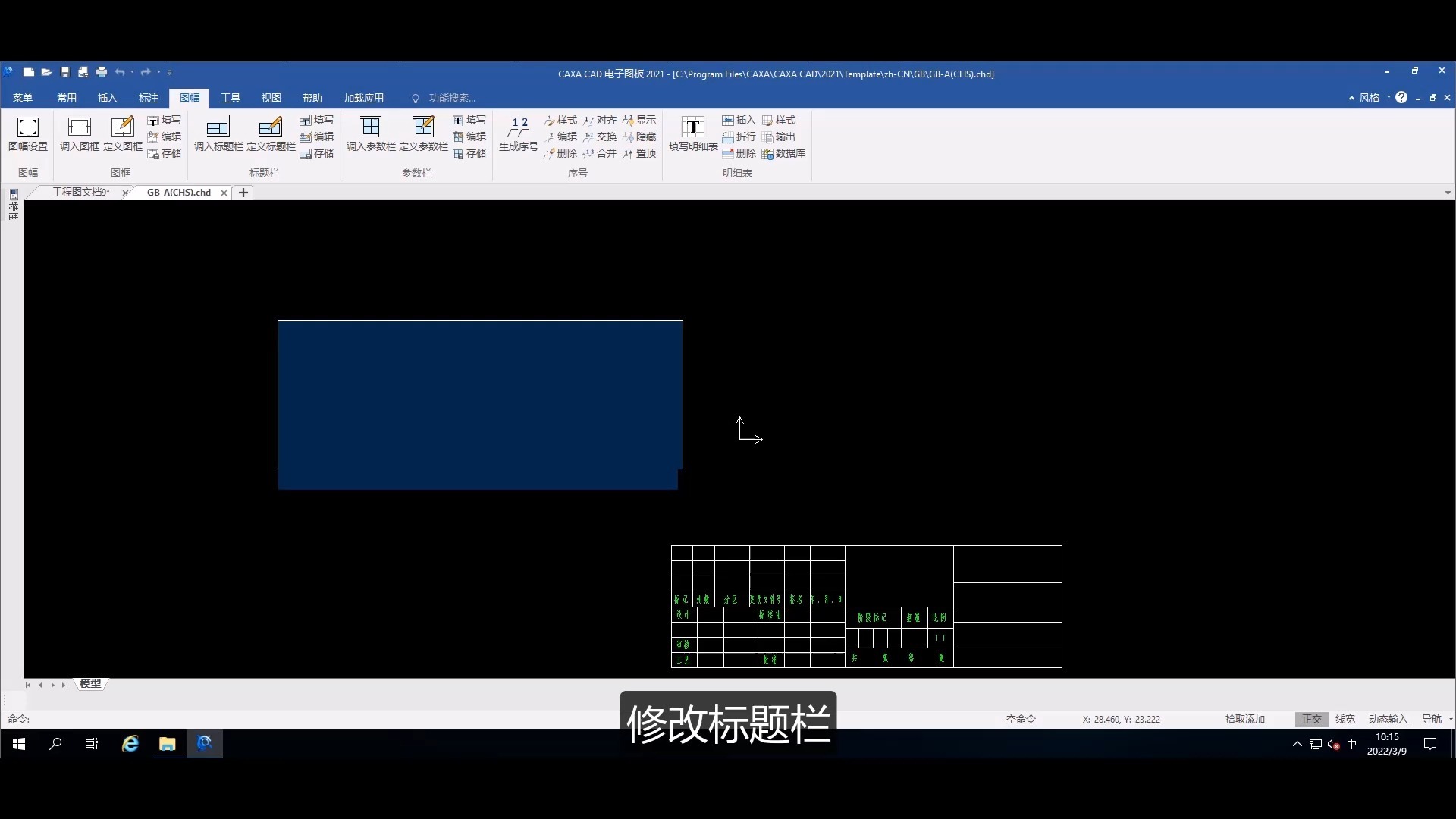The height and width of the screenshot is (819, 1456).
Task: Open the 图幅设置 settings tool
Action: (x=27, y=135)
